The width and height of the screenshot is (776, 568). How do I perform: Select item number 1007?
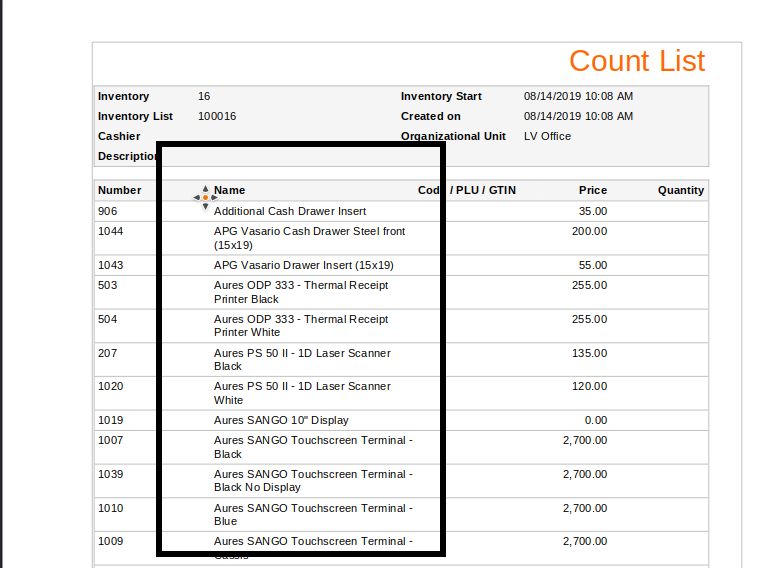(x=110, y=440)
